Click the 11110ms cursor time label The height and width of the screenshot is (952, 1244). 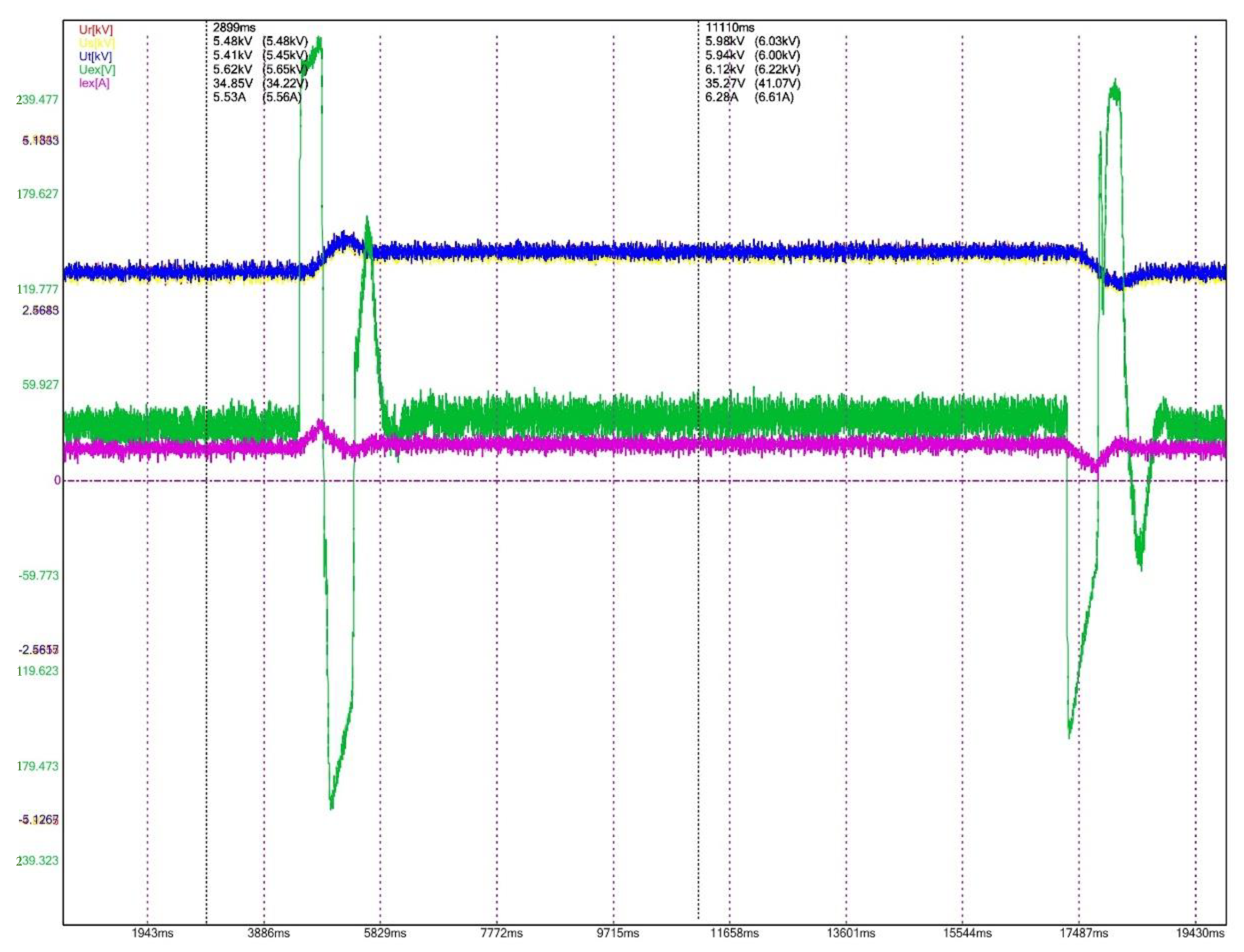pyautogui.click(x=729, y=27)
